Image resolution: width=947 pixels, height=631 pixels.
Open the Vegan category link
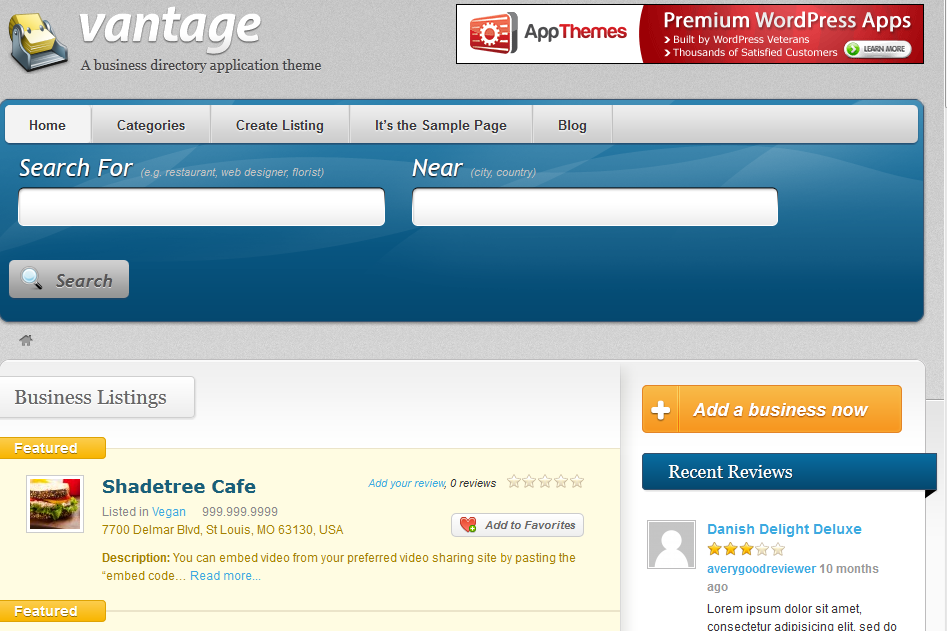click(x=169, y=511)
